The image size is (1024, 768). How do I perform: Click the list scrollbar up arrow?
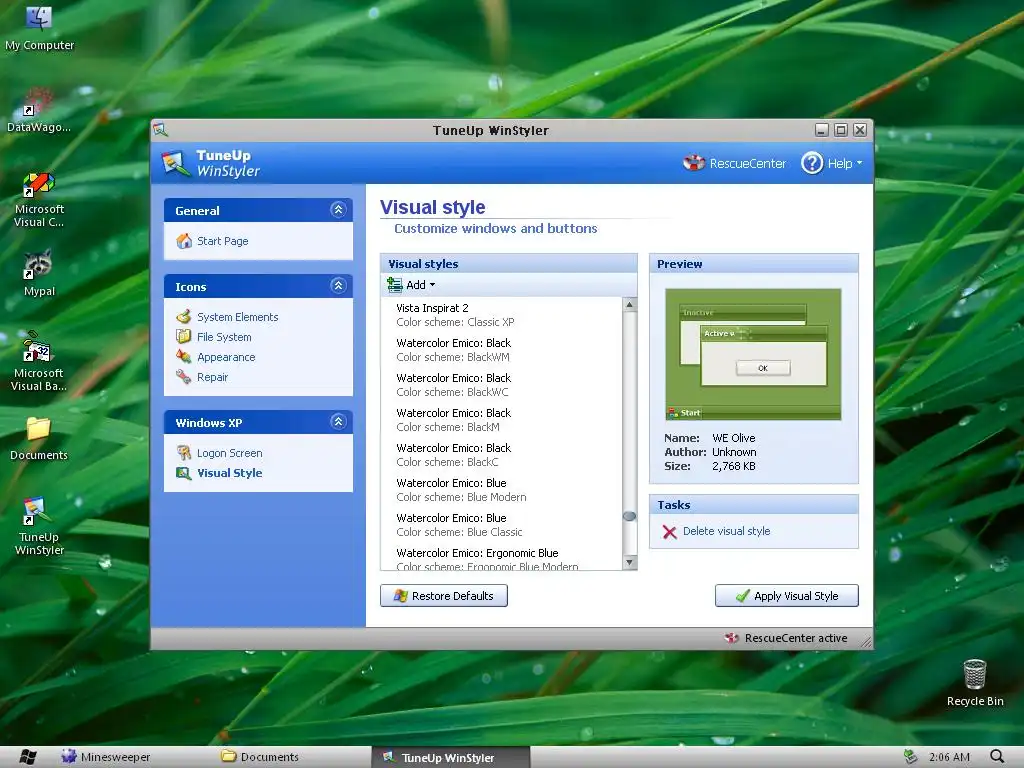tap(630, 304)
